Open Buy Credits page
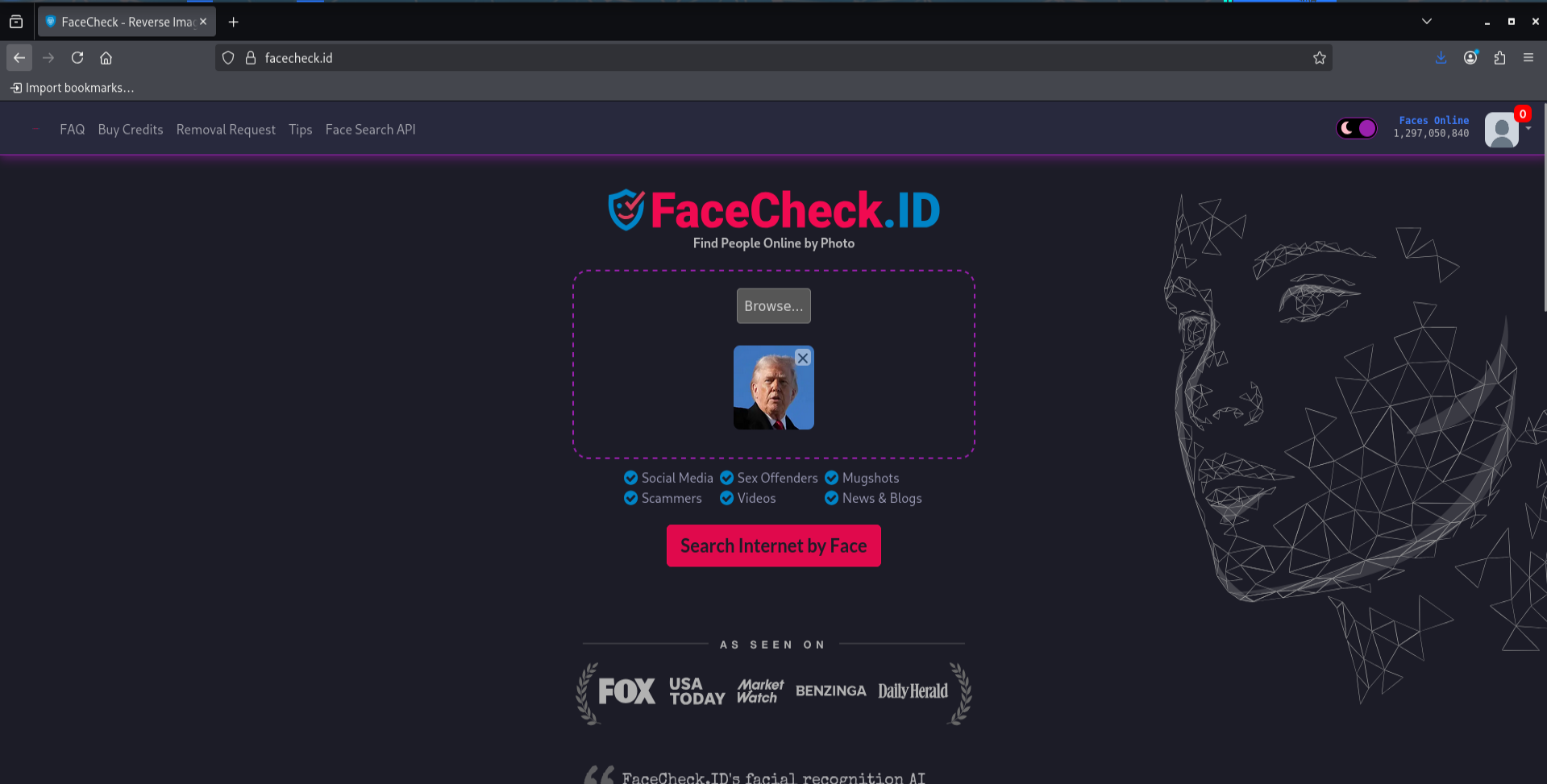The height and width of the screenshot is (784, 1547). pyautogui.click(x=131, y=129)
